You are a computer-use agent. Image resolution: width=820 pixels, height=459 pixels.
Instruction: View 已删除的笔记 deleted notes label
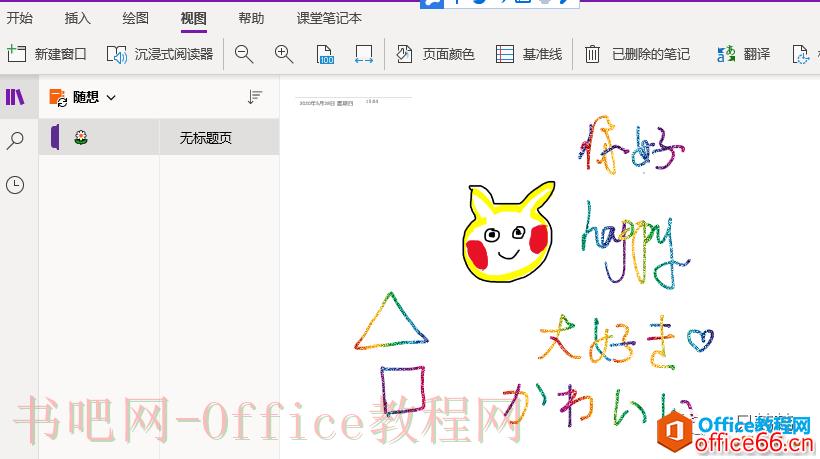651,54
